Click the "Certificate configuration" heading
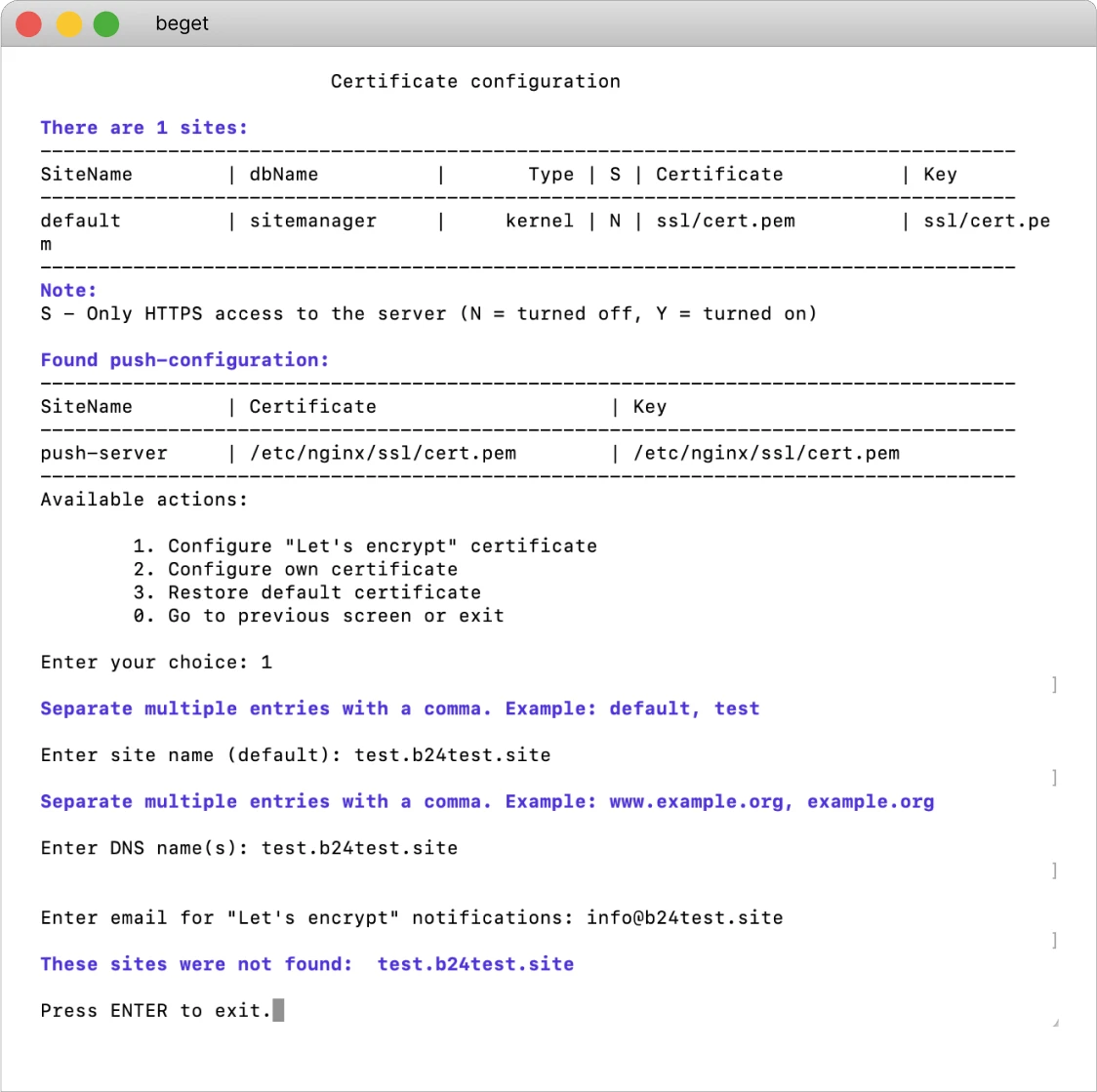This screenshot has height=1092, width=1097. [x=475, y=81]
